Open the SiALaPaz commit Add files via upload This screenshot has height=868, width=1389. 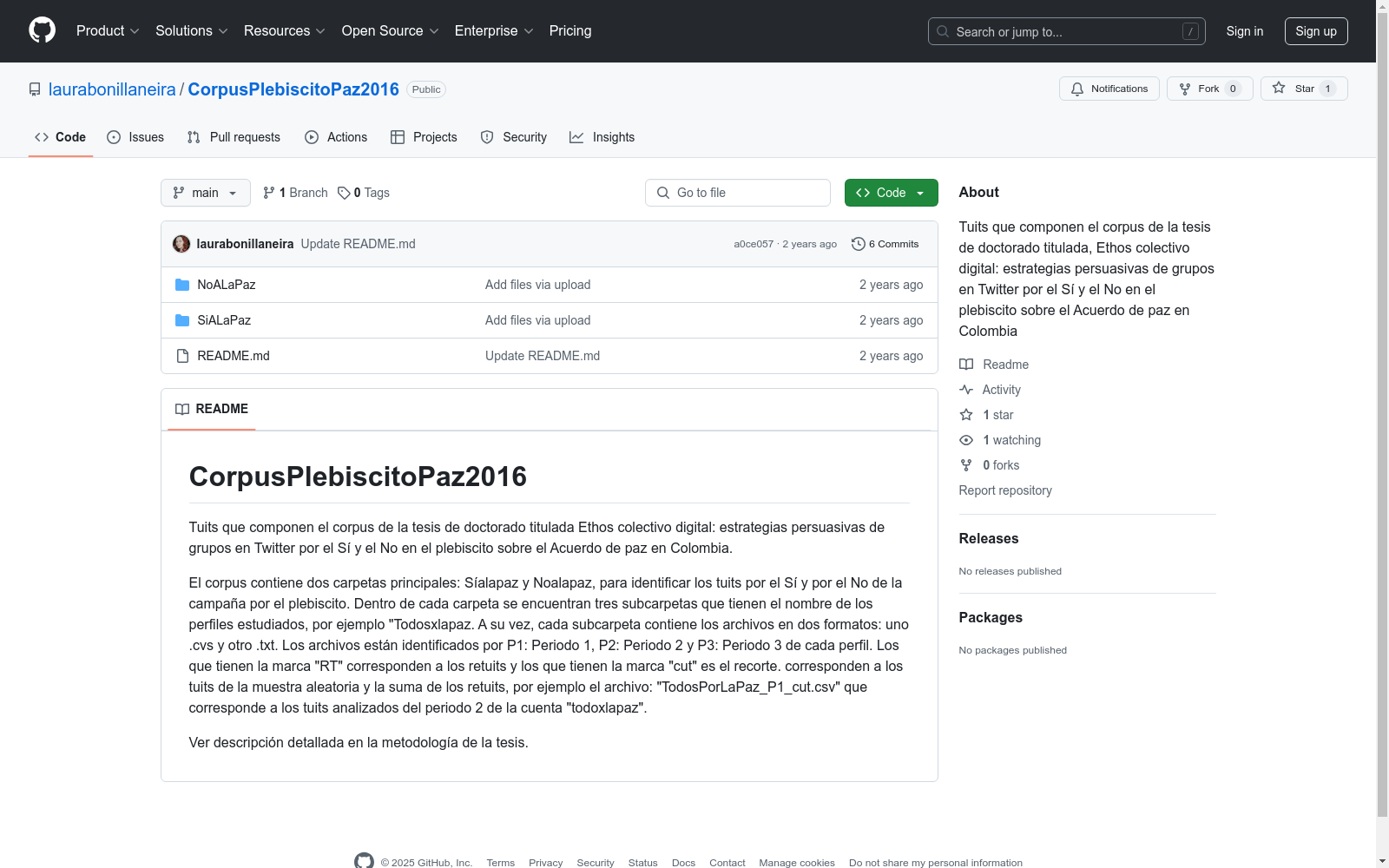pyautogui.click(x=538, y=320)
